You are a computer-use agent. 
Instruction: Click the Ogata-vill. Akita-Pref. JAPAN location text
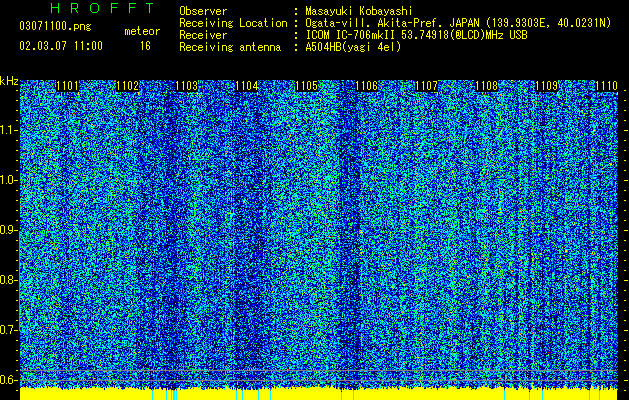pos(458,23)
